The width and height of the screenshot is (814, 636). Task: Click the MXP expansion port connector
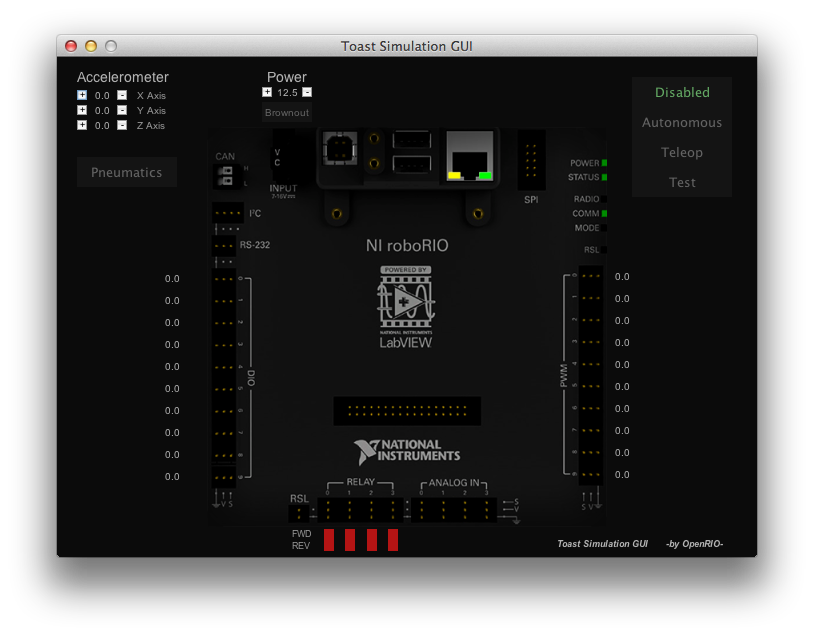(x=407, y=411)
